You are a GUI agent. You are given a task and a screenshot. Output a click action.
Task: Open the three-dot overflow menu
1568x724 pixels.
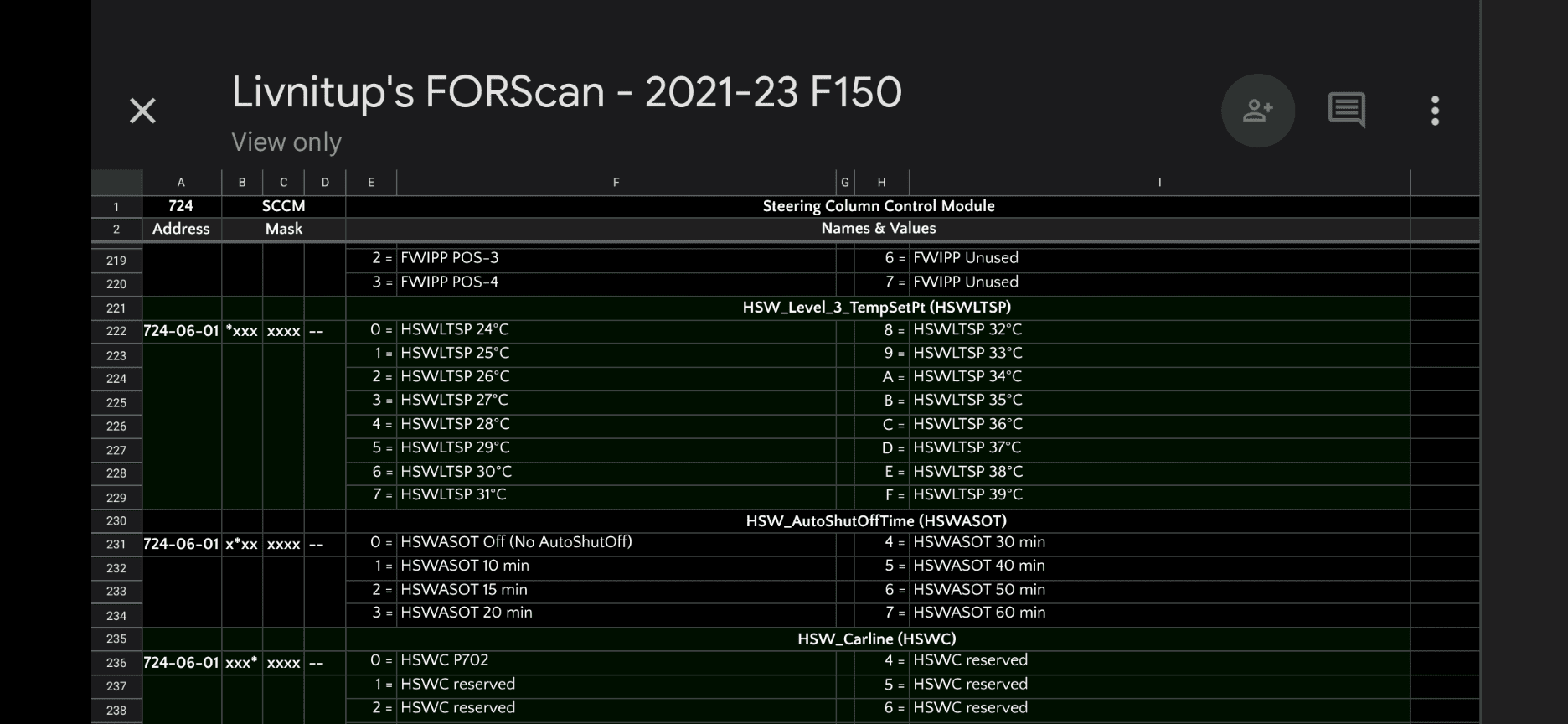(1435, 111)
